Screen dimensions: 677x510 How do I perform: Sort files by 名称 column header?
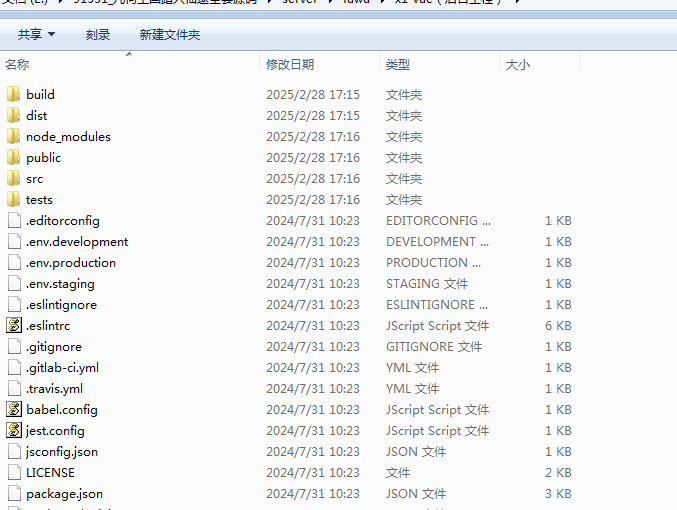click(x=18, y=65)
